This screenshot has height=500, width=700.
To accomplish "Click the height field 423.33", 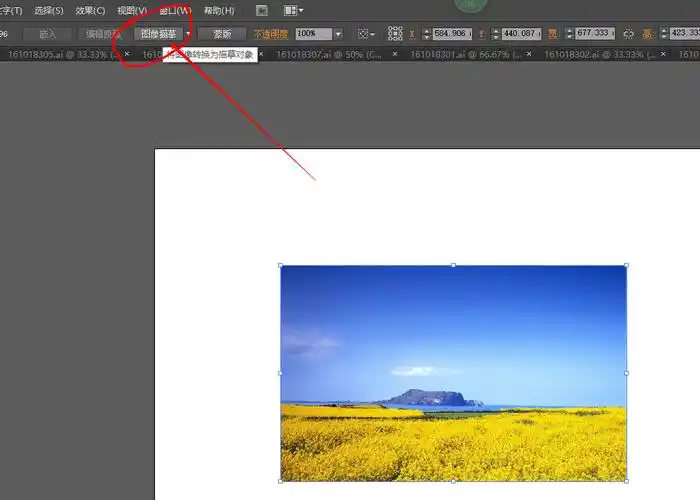I will point(685,33).
